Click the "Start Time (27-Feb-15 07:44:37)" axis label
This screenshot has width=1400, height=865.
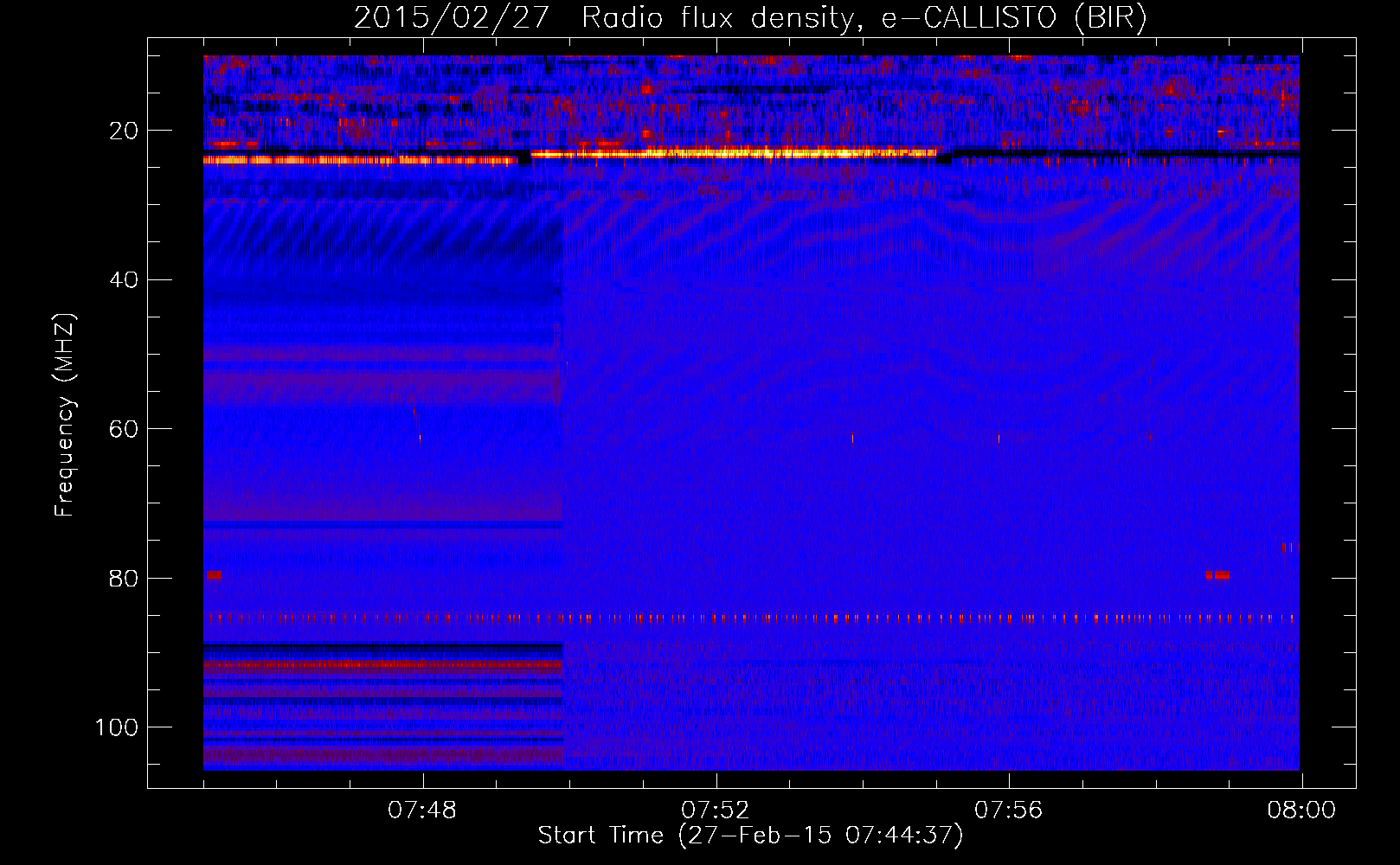(750, 836)
